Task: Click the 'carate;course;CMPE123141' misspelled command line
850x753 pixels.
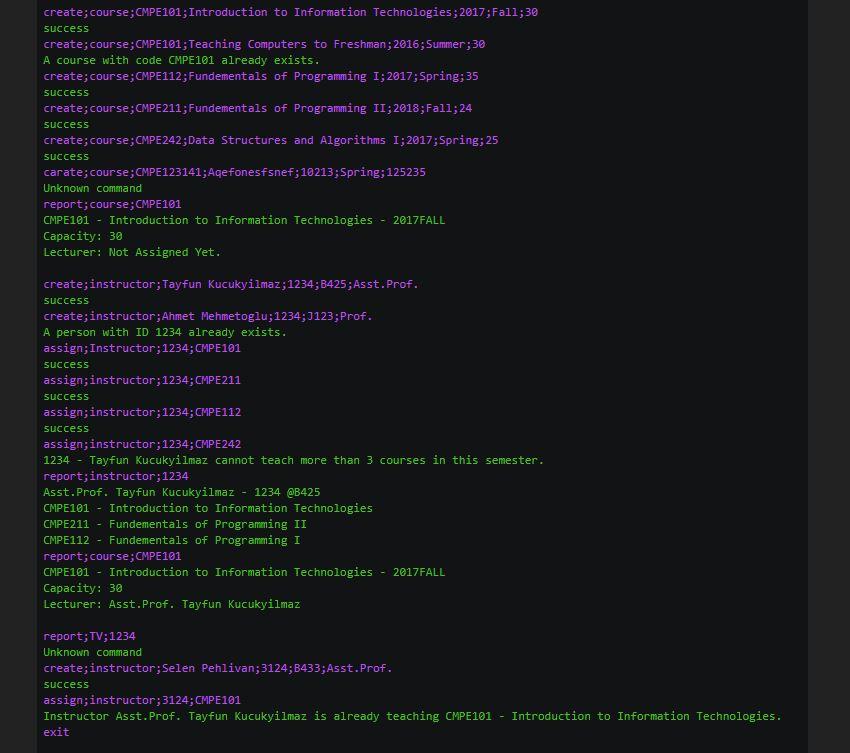Action: 234,172
